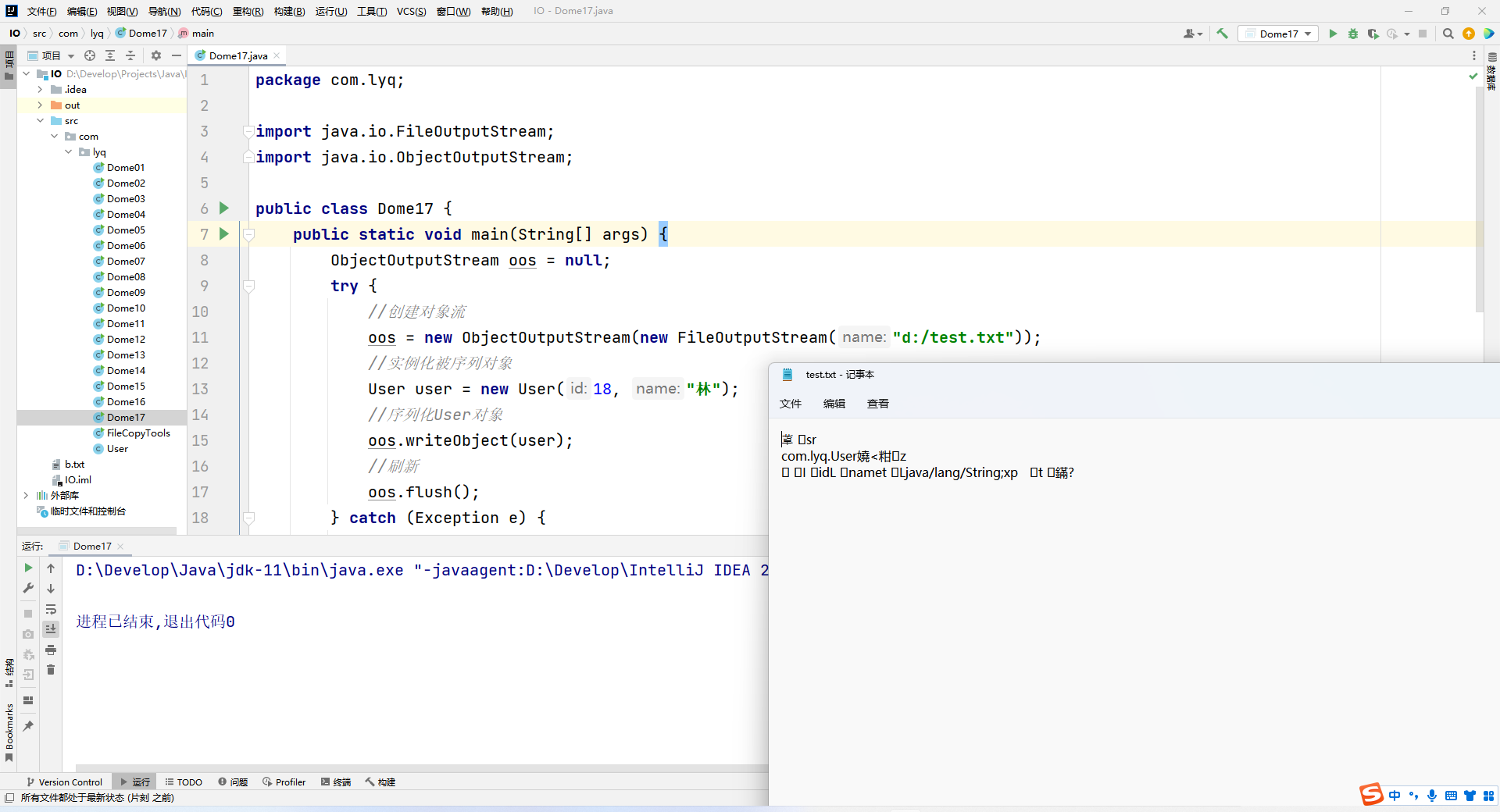Open run configuration wrench in Run panel
Viewport: 1500px width, 812px height.
coord(28,589)
